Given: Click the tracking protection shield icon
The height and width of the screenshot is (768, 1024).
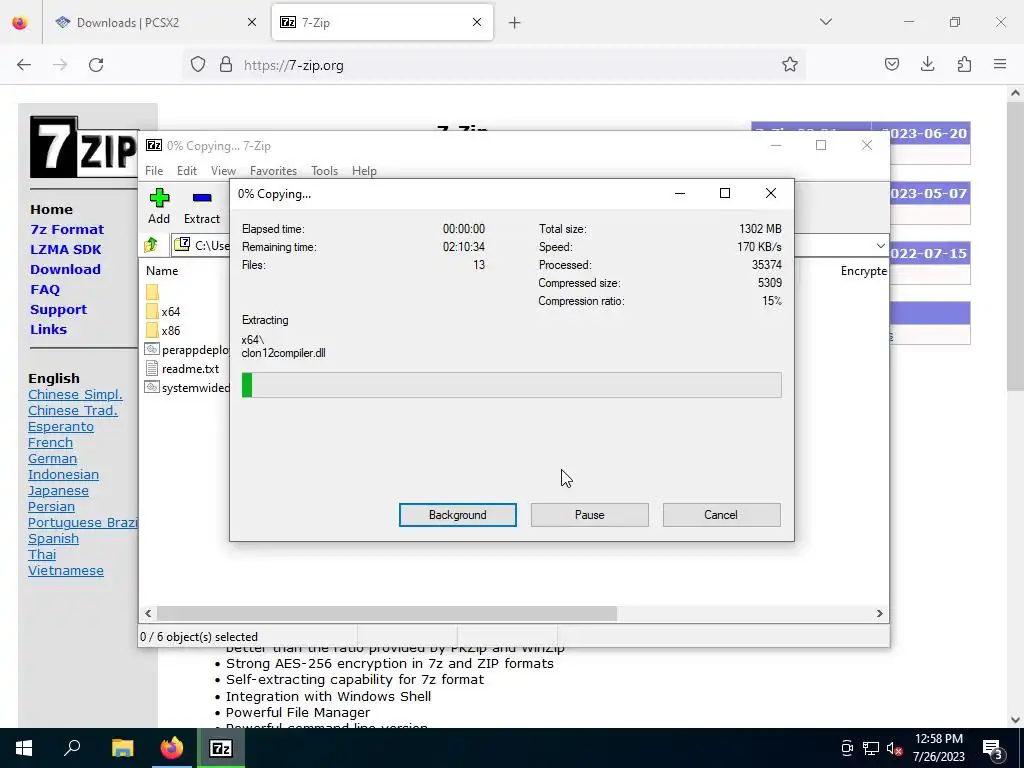Looking at the screenshot, I should (x=198, y=65).
